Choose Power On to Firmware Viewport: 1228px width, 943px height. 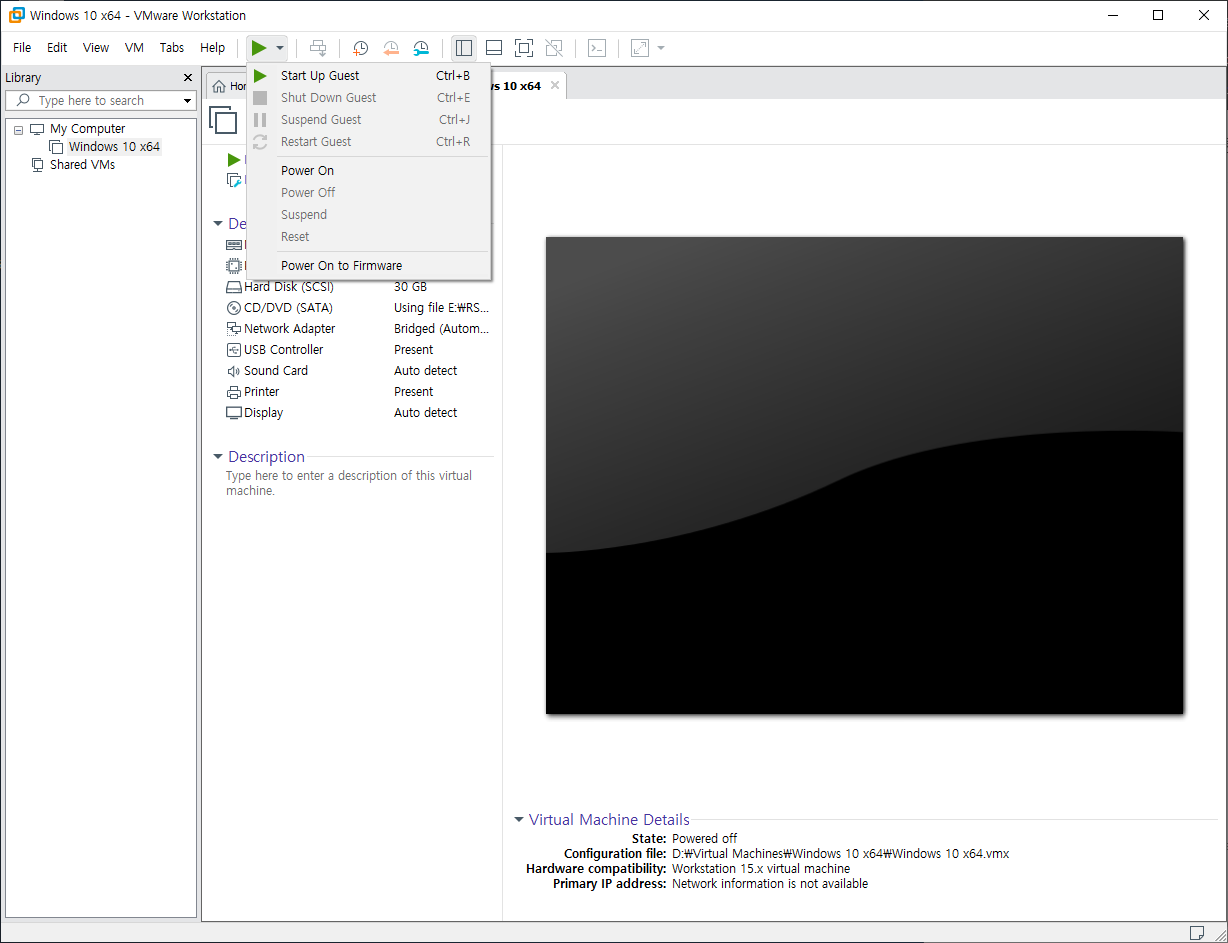[368, 266]
